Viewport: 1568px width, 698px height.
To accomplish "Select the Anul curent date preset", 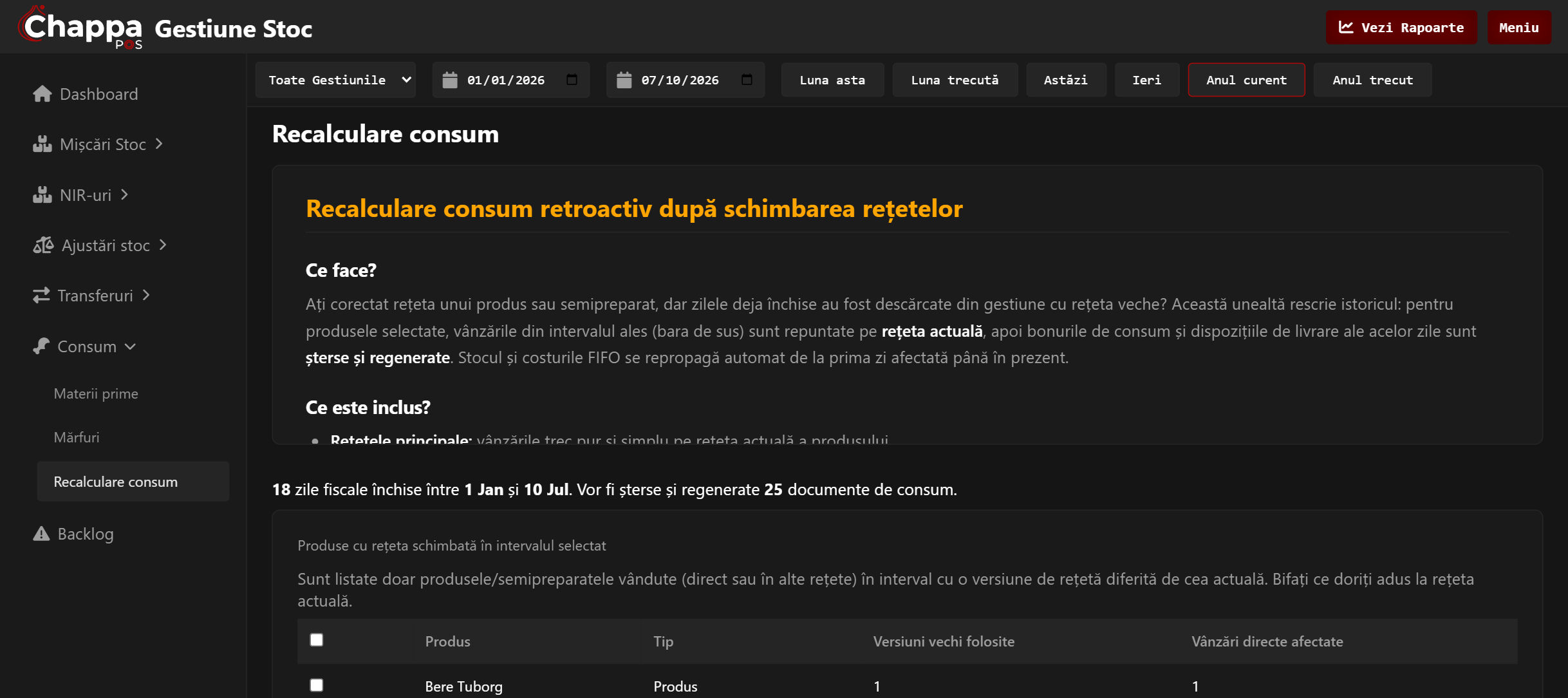I will click(x=1246, y=80).
